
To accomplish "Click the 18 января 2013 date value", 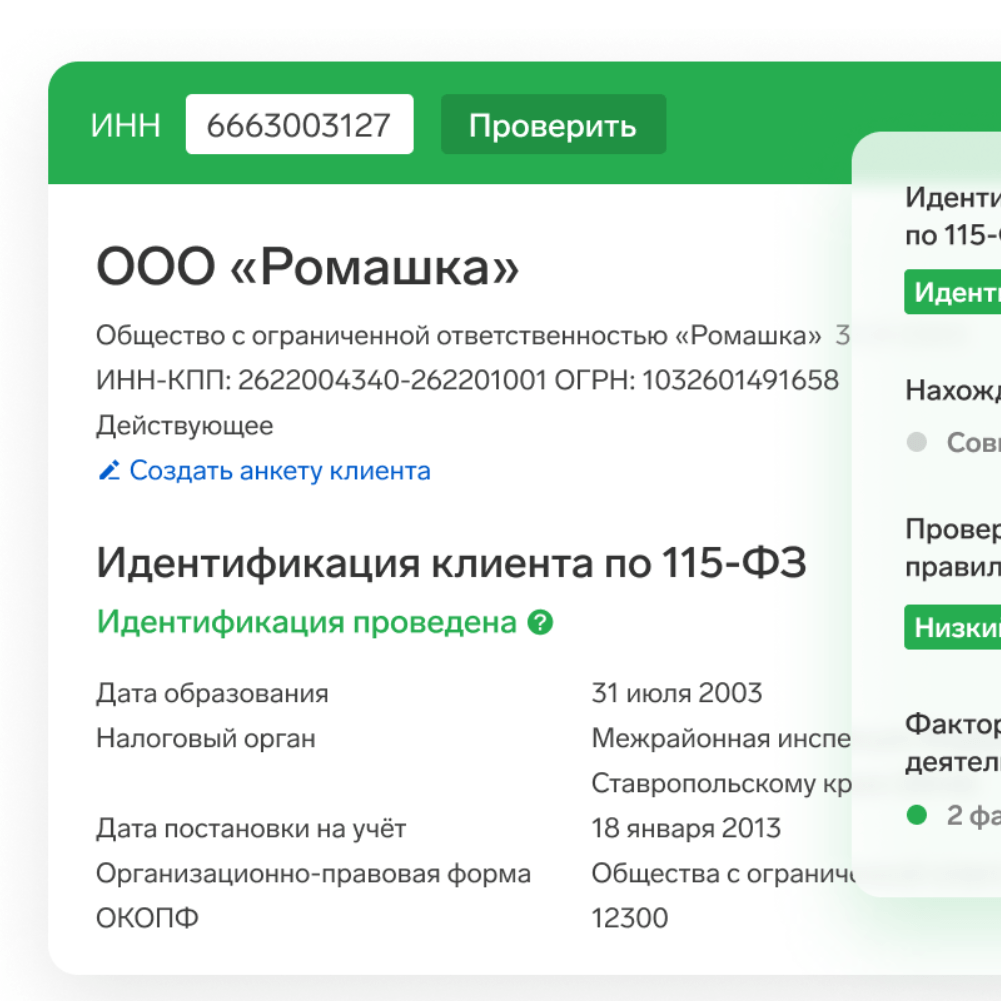I will pos(686,829).
